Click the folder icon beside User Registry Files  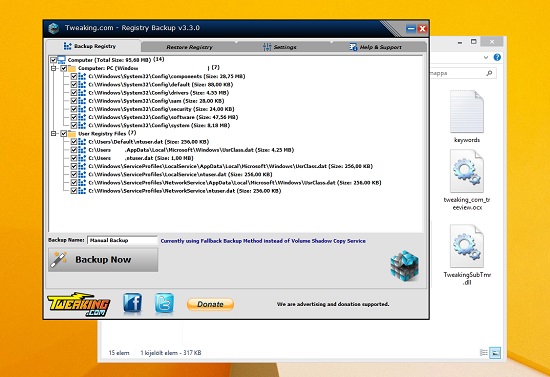coord(72,134)
